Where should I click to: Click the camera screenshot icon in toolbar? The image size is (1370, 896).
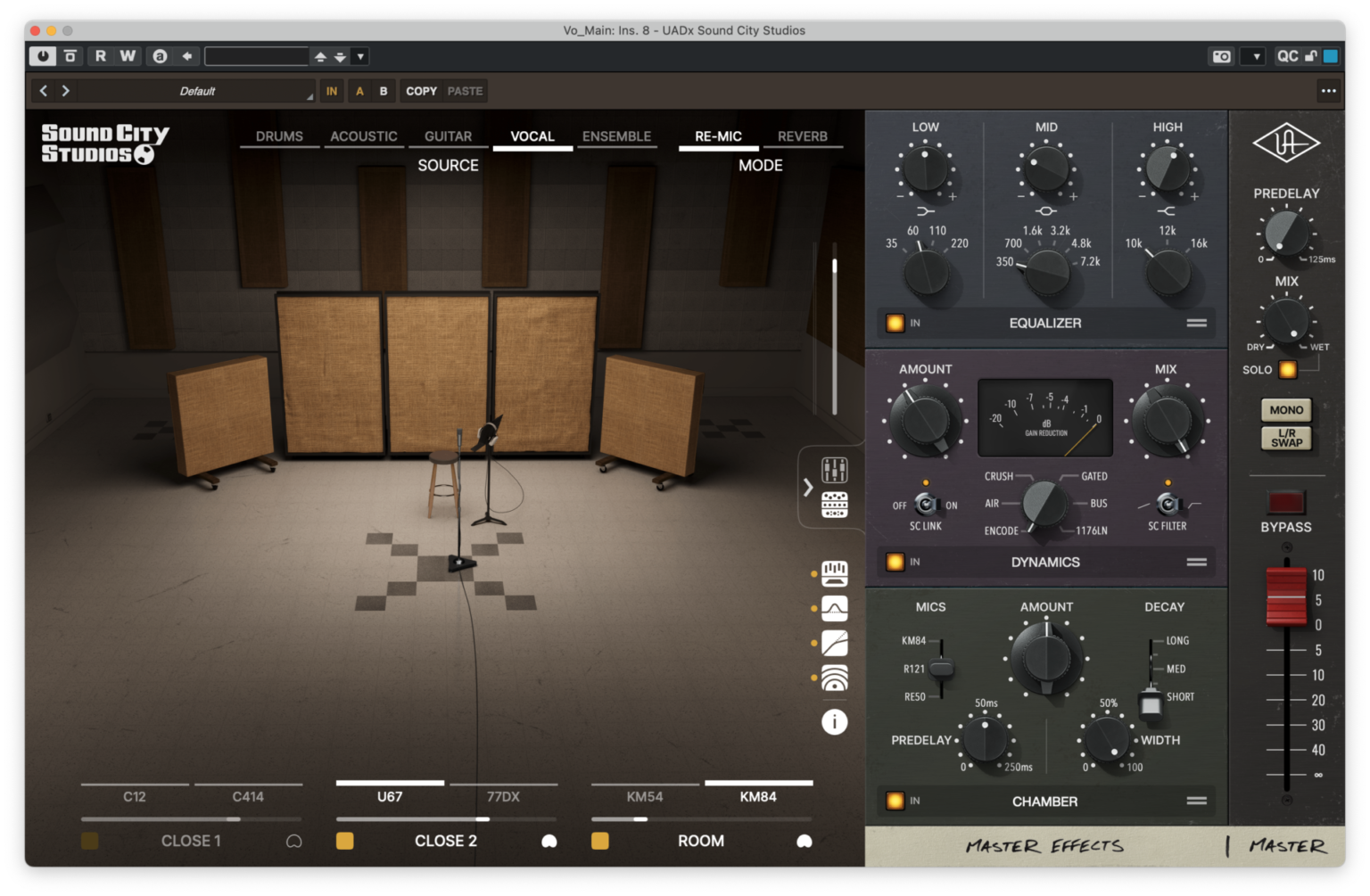(x=1221, y=55)
